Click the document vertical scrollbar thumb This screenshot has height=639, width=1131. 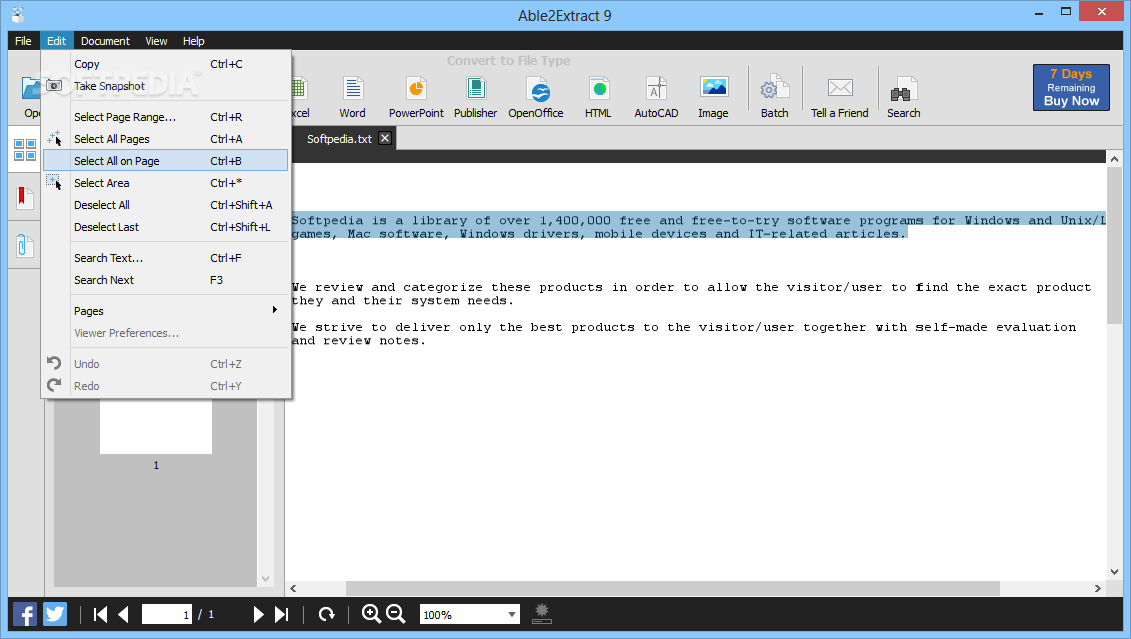pos(1114,245)
